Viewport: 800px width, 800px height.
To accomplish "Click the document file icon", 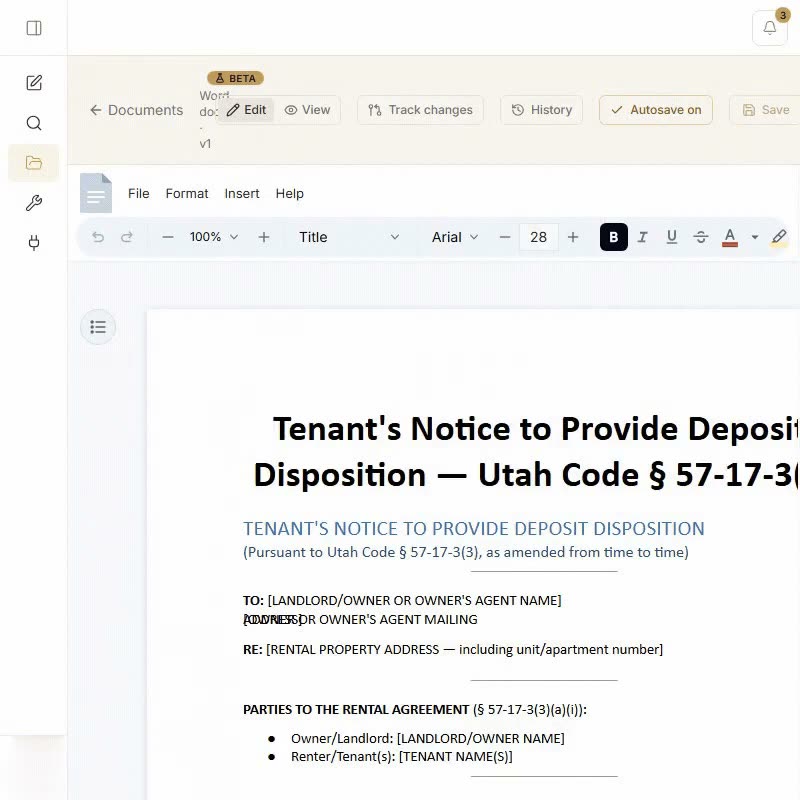I will 96,193.
